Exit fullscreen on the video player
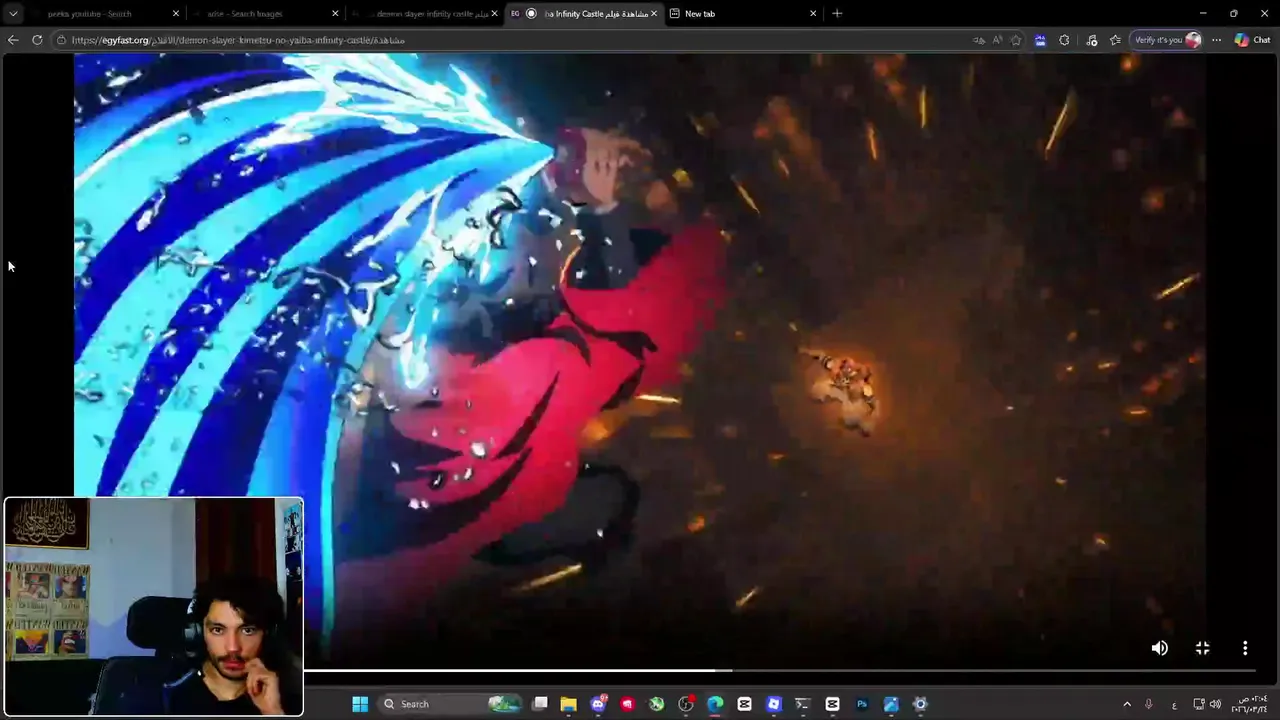The height and width of the screenshot is (720, 1280). pos(1202,648)
